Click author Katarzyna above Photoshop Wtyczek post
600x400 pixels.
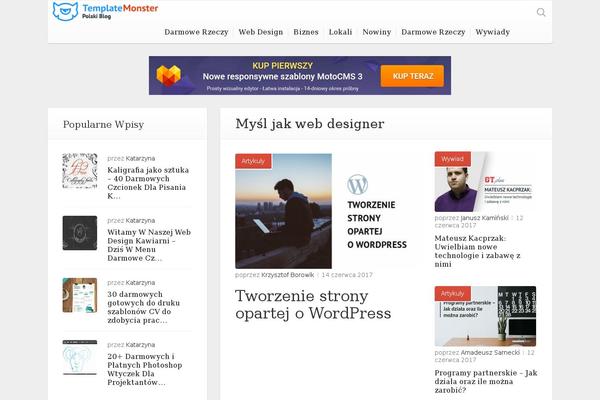click(x=140, y=344)
